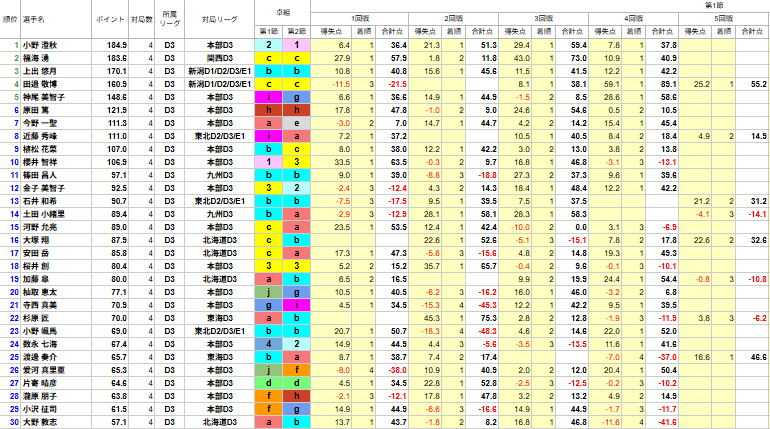Screen dimensions: 770x429
Task: Click grey 'e' cell in rank 7 row
Action: coord(297,123)
